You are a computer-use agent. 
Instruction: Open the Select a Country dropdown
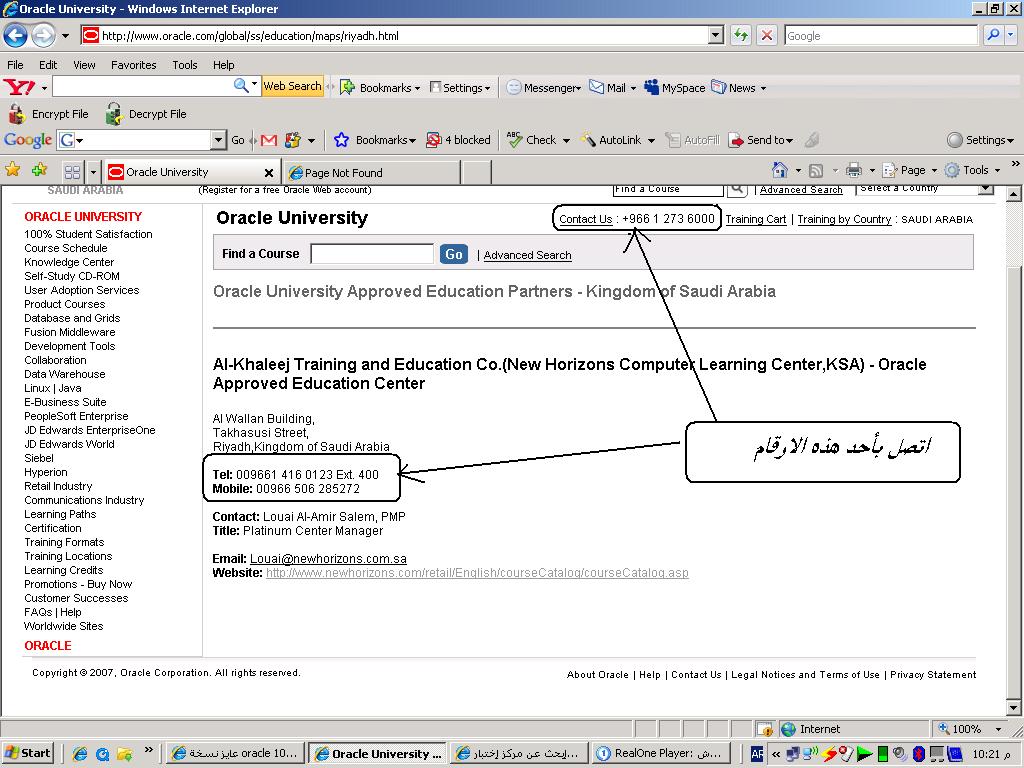coord(985,188)
